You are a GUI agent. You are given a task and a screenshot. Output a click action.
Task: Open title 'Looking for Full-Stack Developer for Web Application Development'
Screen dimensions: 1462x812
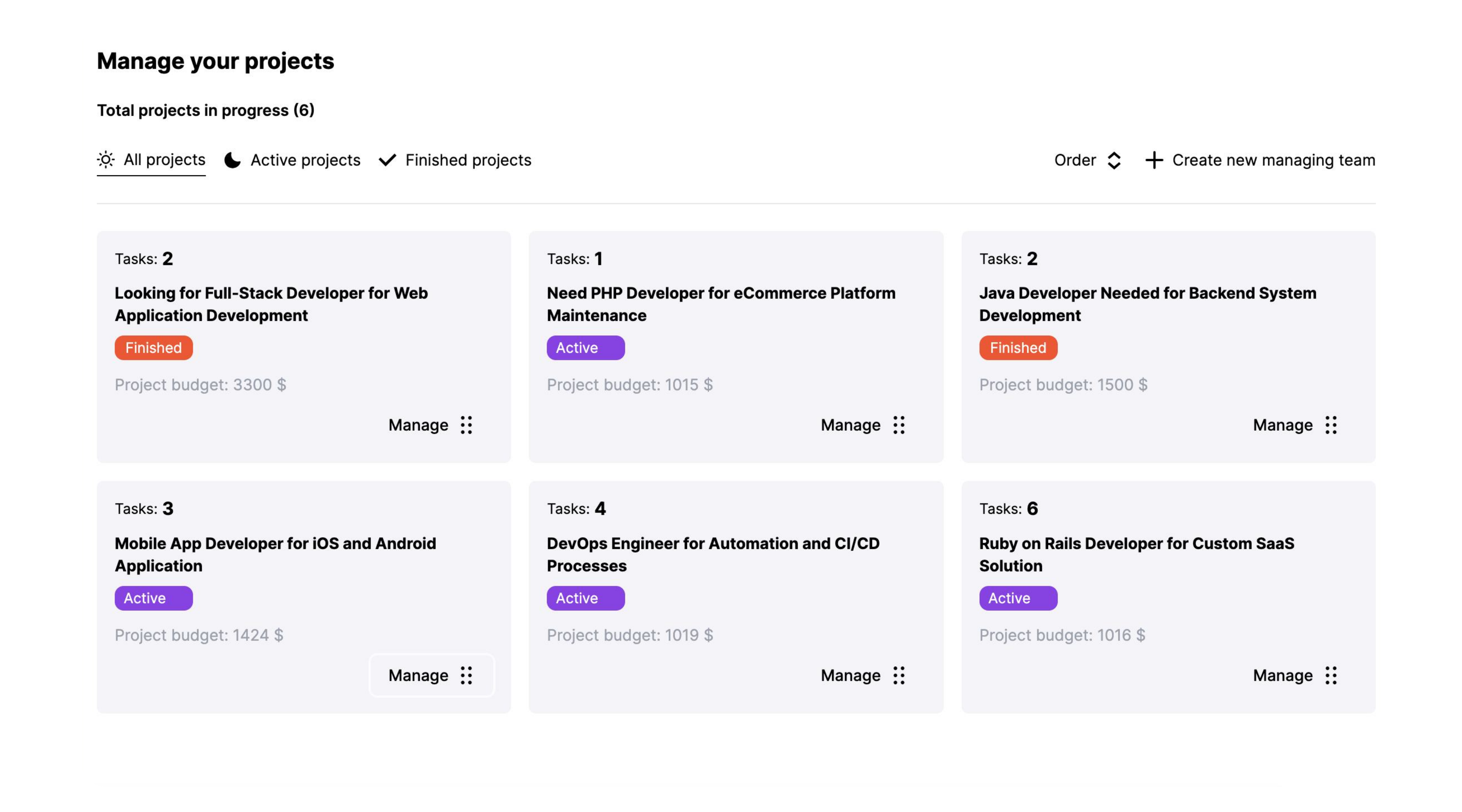coord(271,304)
